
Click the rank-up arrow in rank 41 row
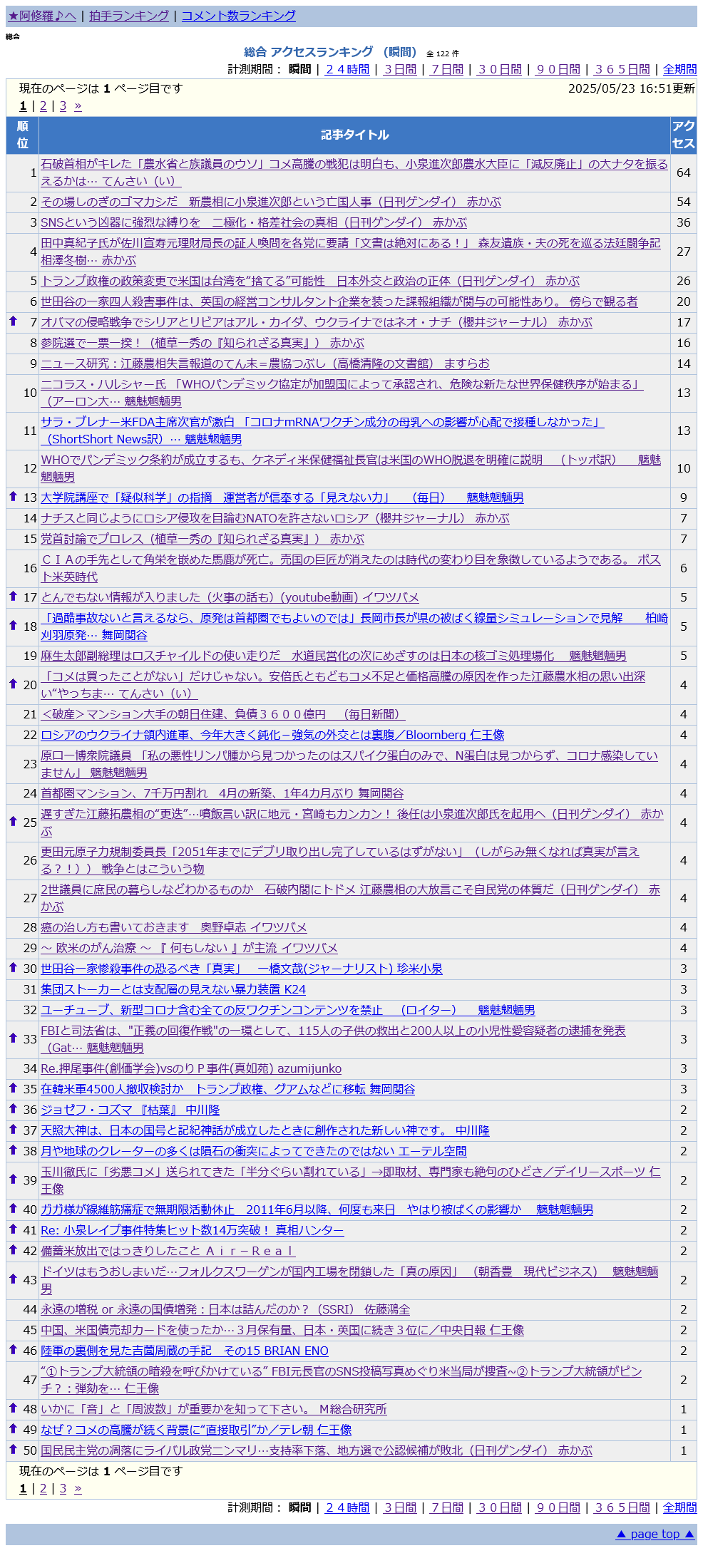click(13, 1229)
